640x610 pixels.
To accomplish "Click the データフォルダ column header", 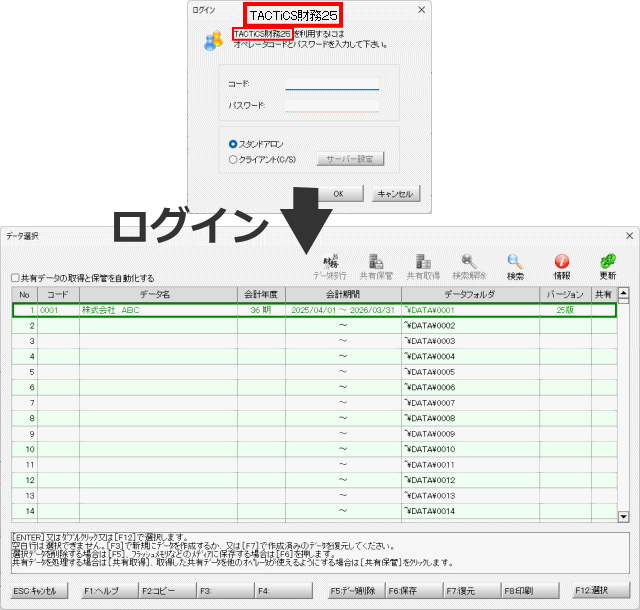I will 470,294.
